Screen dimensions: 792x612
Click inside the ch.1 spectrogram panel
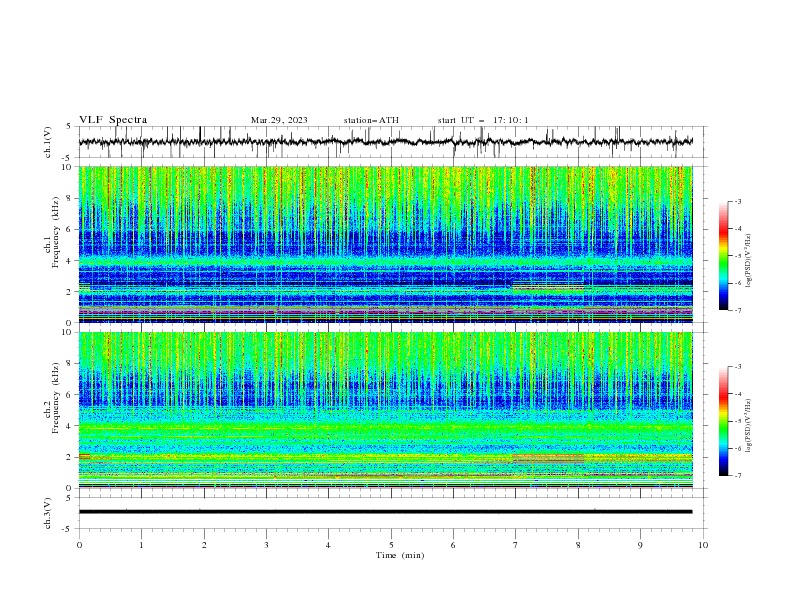386,244
